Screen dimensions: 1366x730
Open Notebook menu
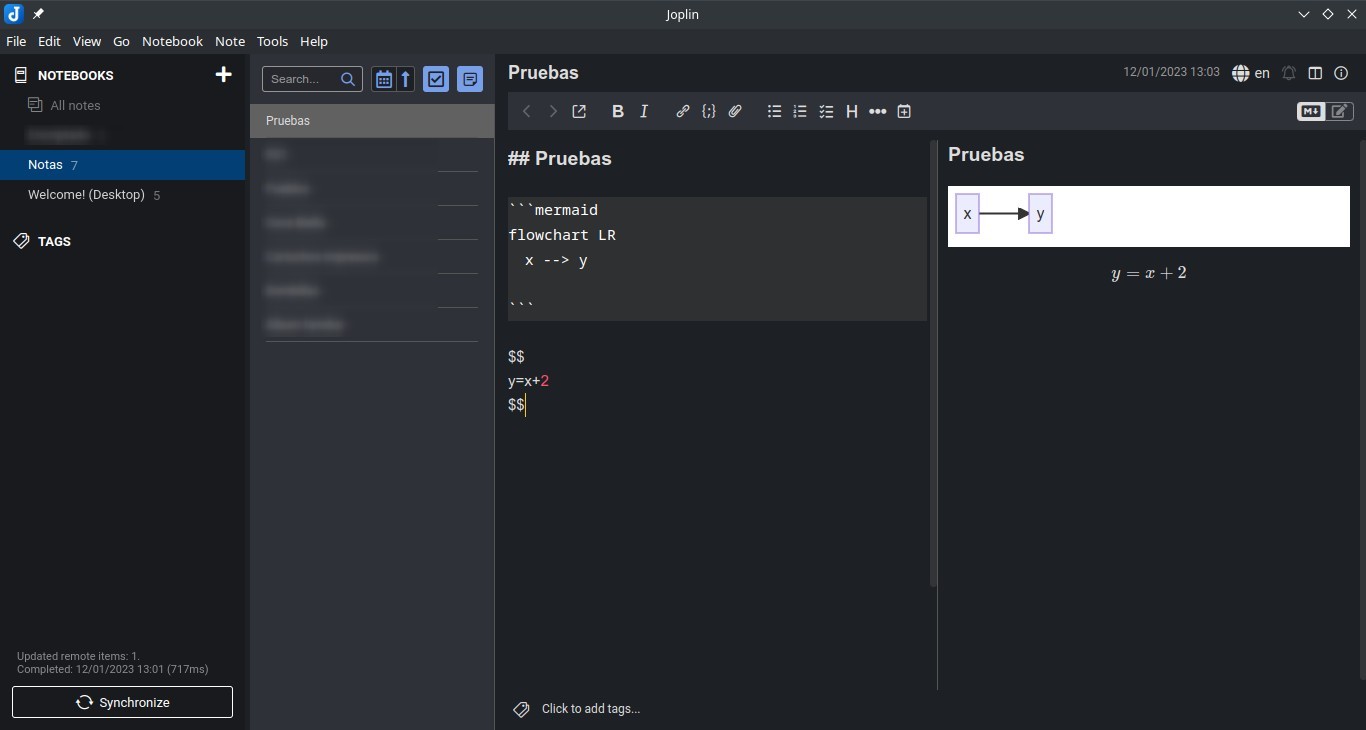coord(172,41)
